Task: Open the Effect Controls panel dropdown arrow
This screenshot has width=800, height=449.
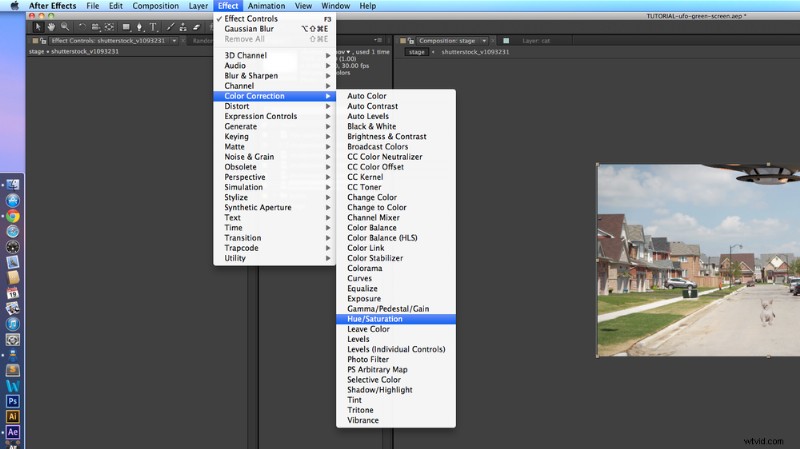Action: (x=174, y=41)
